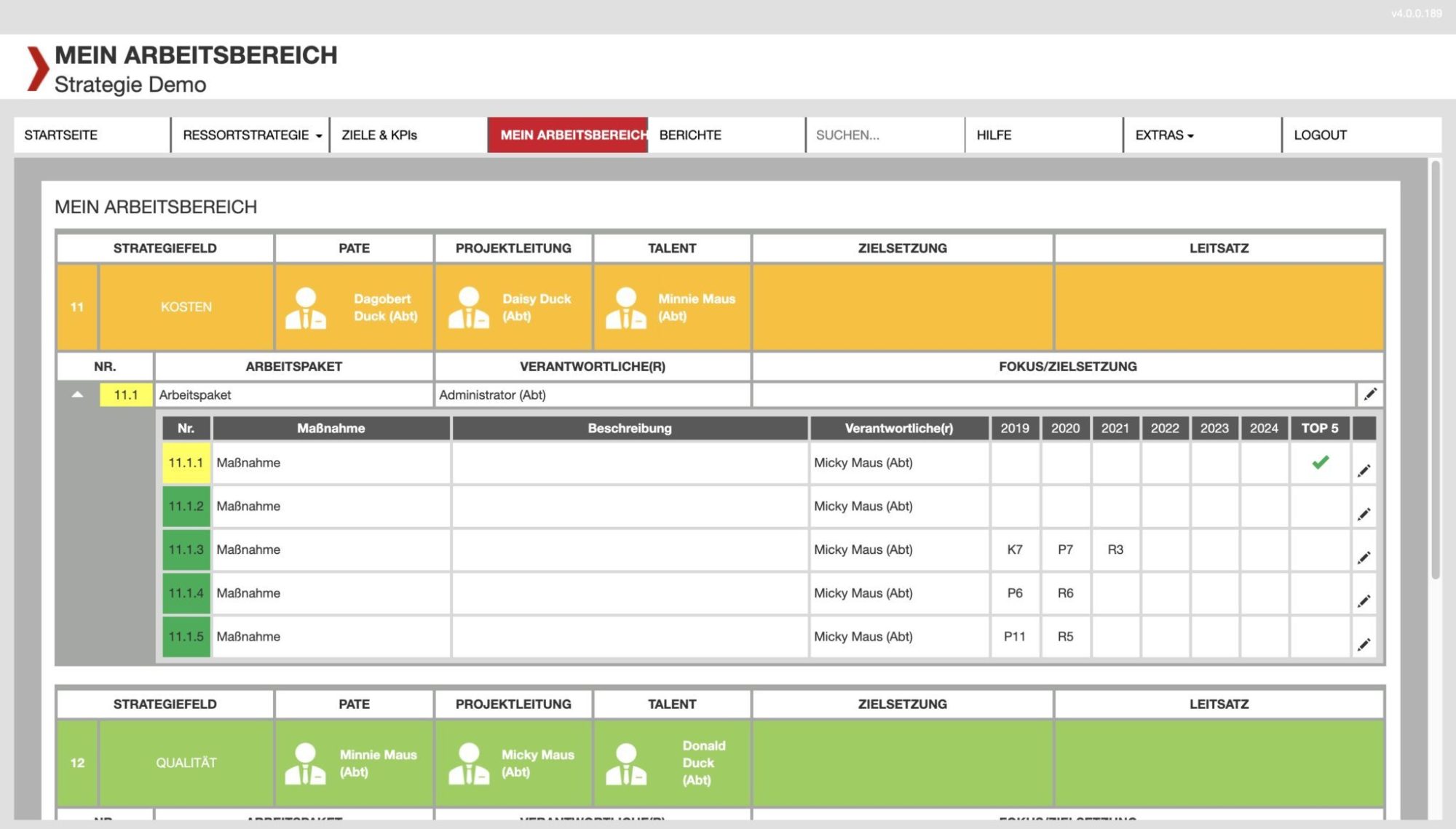Click the Arbeitspaket name cell in row 11.1
The image size is (1456, 829).
click(294, 394)
